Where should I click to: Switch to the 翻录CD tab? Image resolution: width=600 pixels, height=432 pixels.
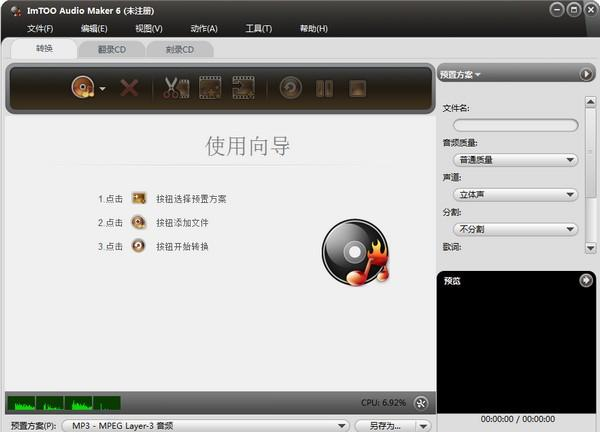coord(111,50)
